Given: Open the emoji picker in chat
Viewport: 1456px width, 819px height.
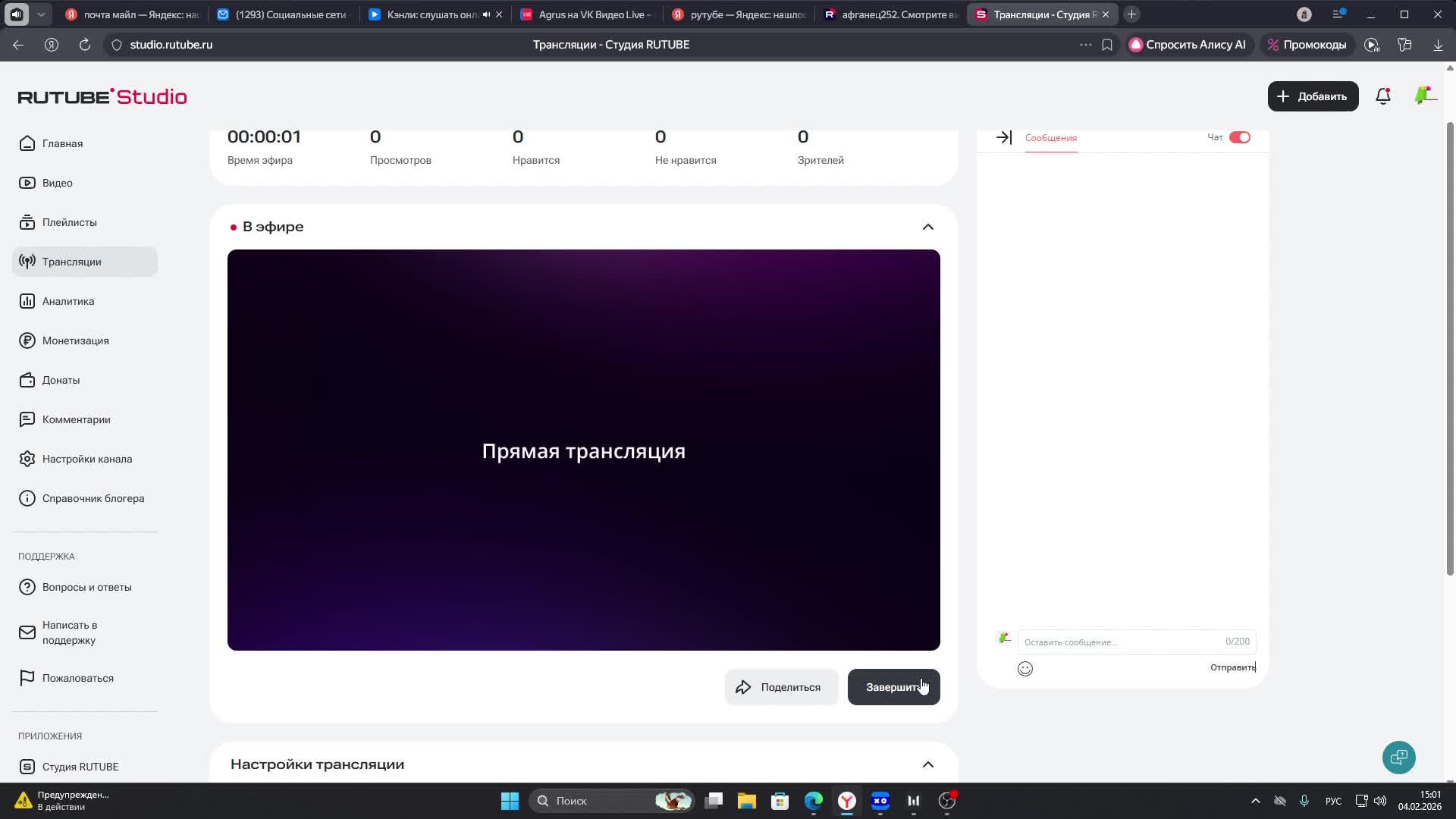Looking at the screenshot, I should [1025, 668].
